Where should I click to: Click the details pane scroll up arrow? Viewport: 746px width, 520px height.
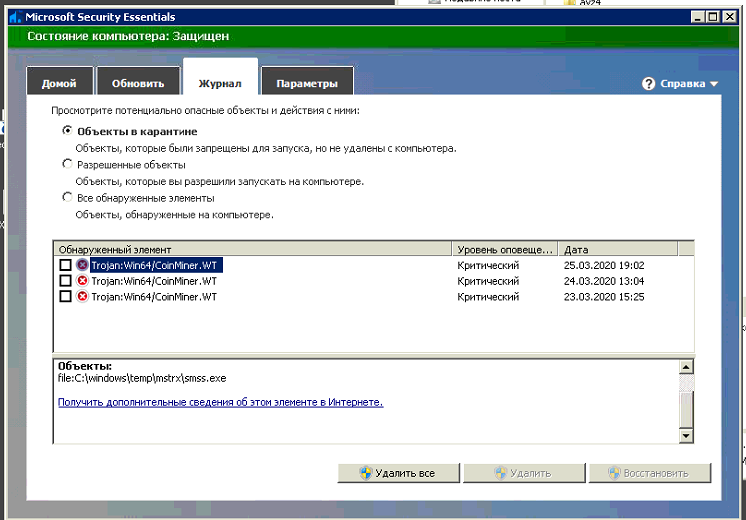tap(686, 367)
